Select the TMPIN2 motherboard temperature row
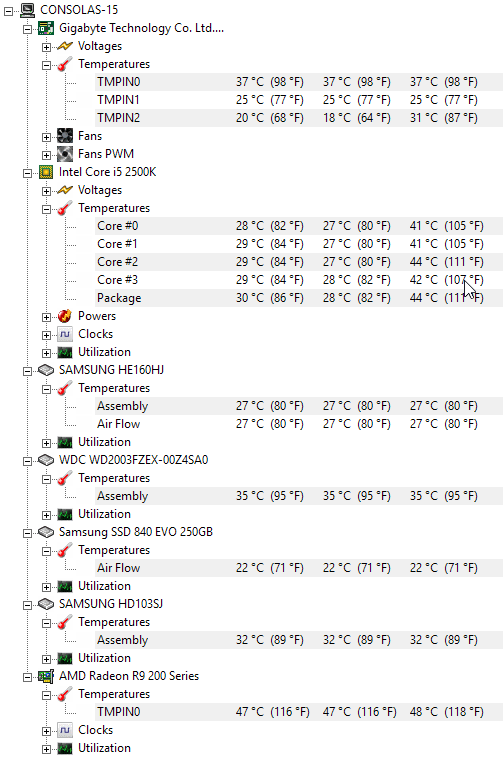503x764 pixels. [x=299, y=118]
